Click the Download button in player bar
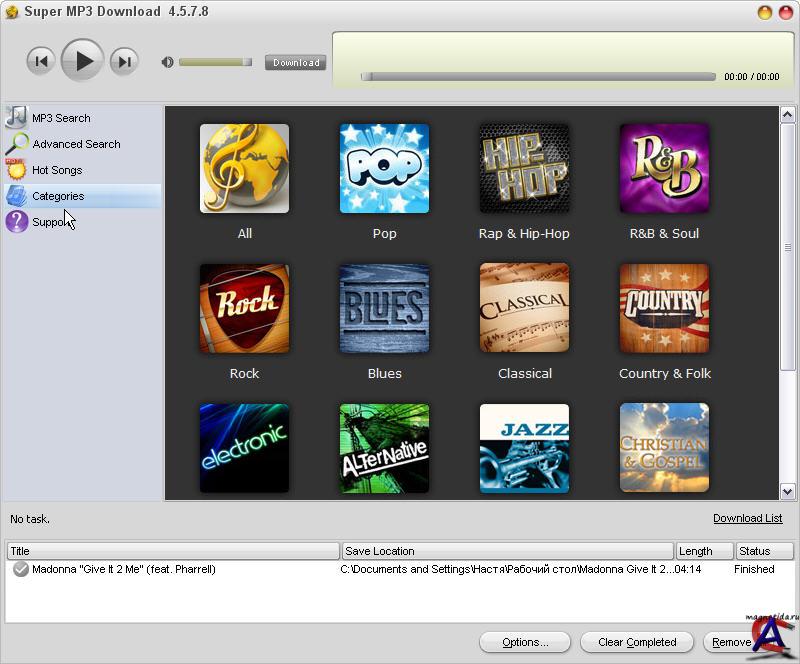The height and width of the screenshot is (664, 800). point(296,62)
